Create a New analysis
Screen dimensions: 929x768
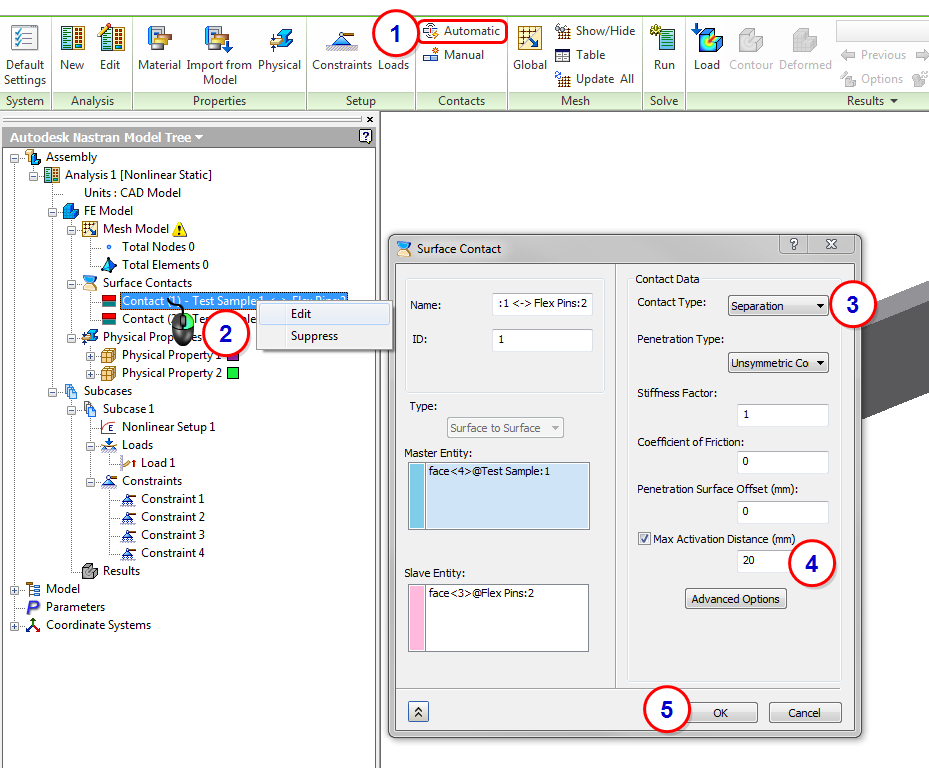point(72,49)
